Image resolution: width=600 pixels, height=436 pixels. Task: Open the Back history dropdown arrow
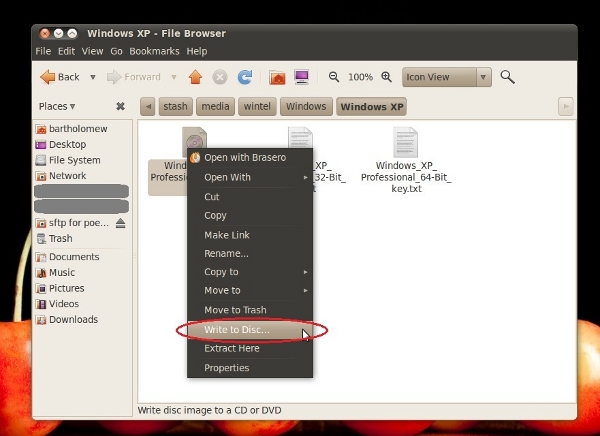tap(93, 77)
